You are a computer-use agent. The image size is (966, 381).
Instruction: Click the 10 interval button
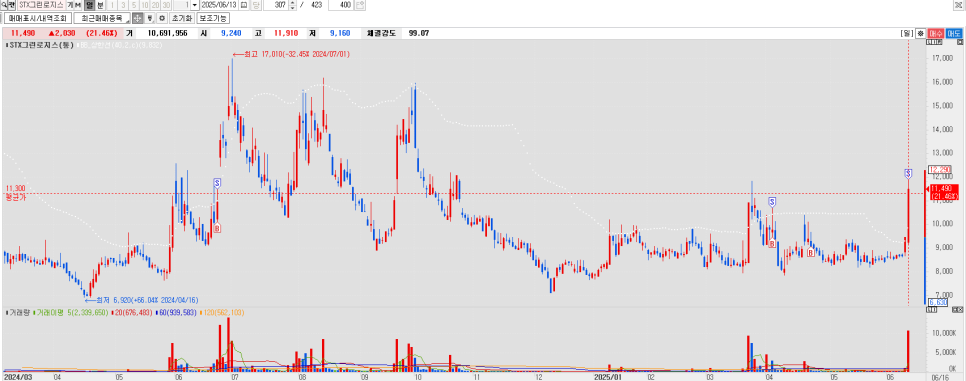pyautogui.click(x=144, y=5)
